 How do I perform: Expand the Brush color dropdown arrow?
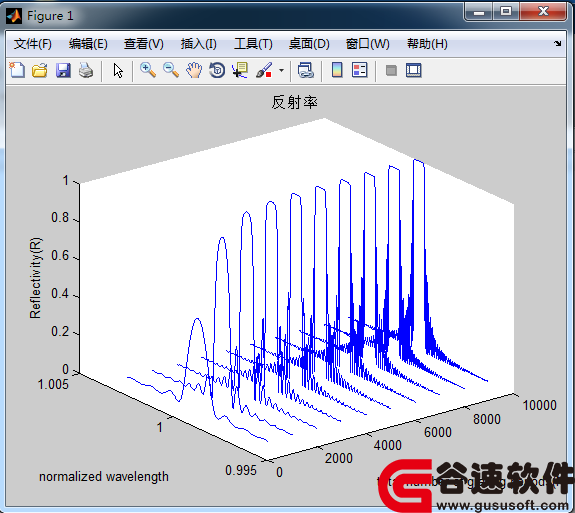coord(281,70)
